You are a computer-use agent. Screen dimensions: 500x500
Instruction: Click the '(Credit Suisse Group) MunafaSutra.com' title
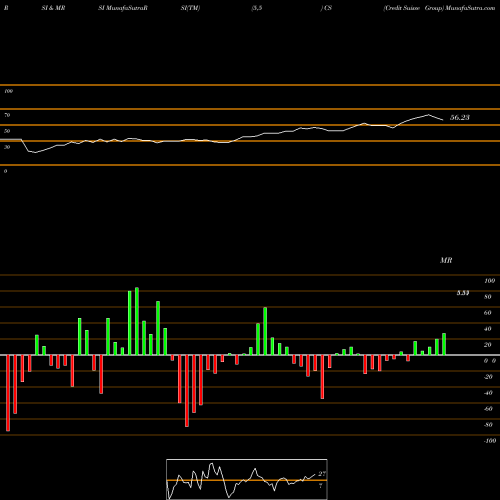[x=439, y=8]
